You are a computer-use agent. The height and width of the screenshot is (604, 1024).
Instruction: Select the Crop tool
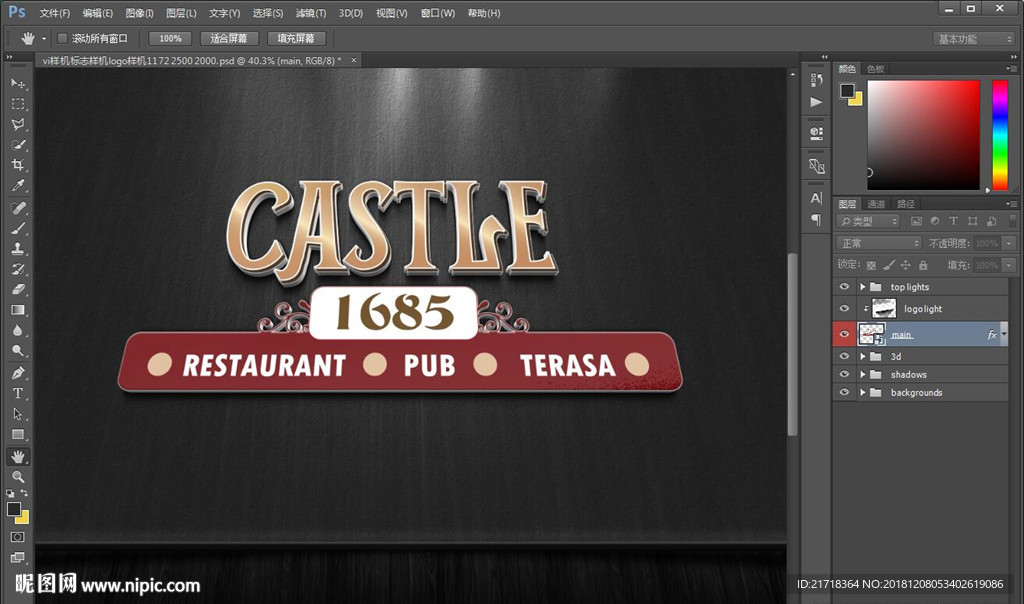tap(18, 166)
